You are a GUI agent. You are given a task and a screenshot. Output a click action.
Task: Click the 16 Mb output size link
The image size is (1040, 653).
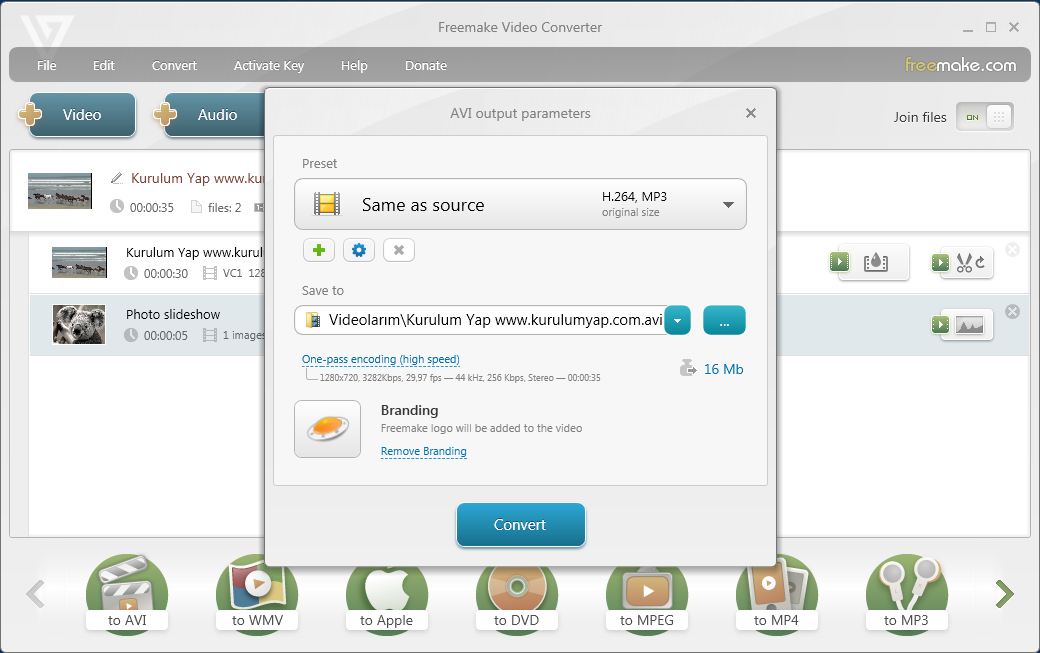723,369
